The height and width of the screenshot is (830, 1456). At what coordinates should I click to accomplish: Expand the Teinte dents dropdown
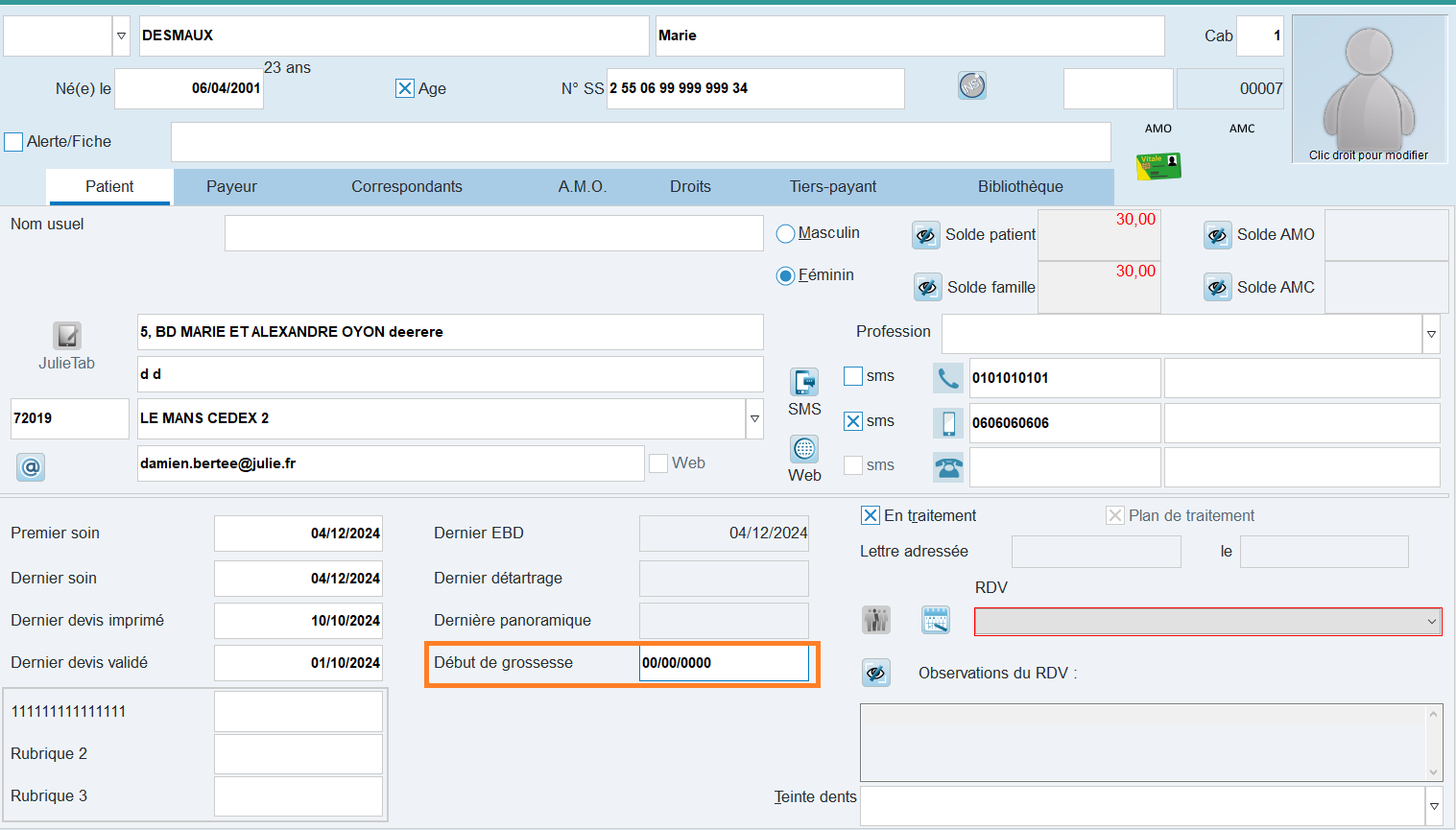[x=1434, y=806]
